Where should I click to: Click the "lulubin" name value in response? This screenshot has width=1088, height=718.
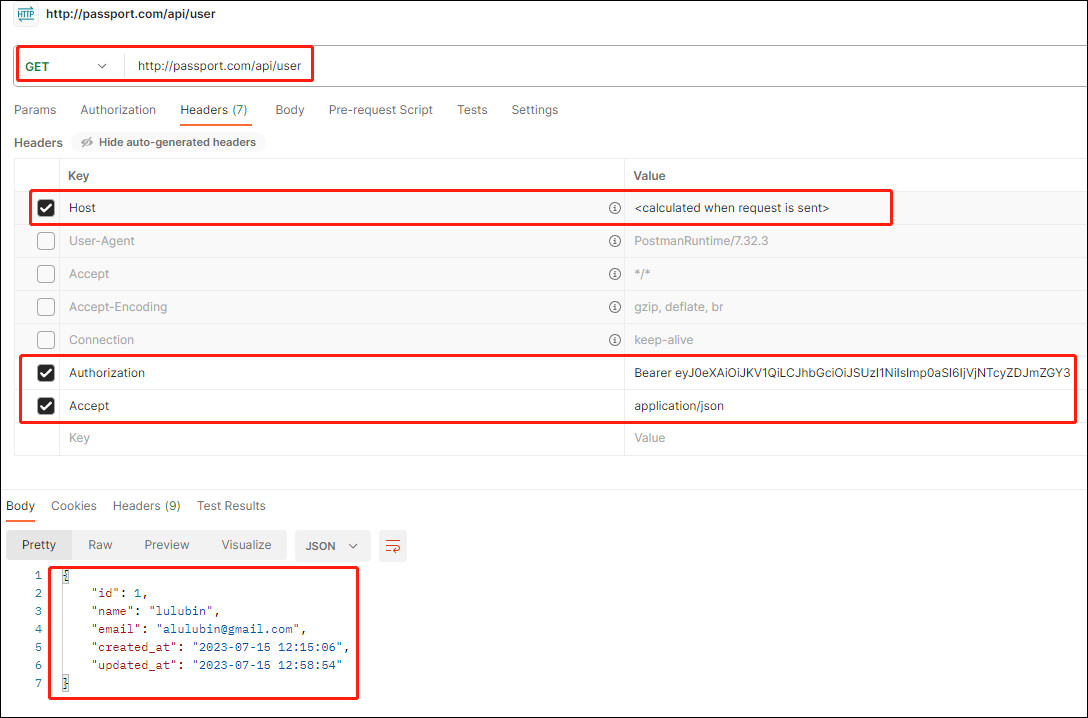pyautogui.click(x=181, y=611)
